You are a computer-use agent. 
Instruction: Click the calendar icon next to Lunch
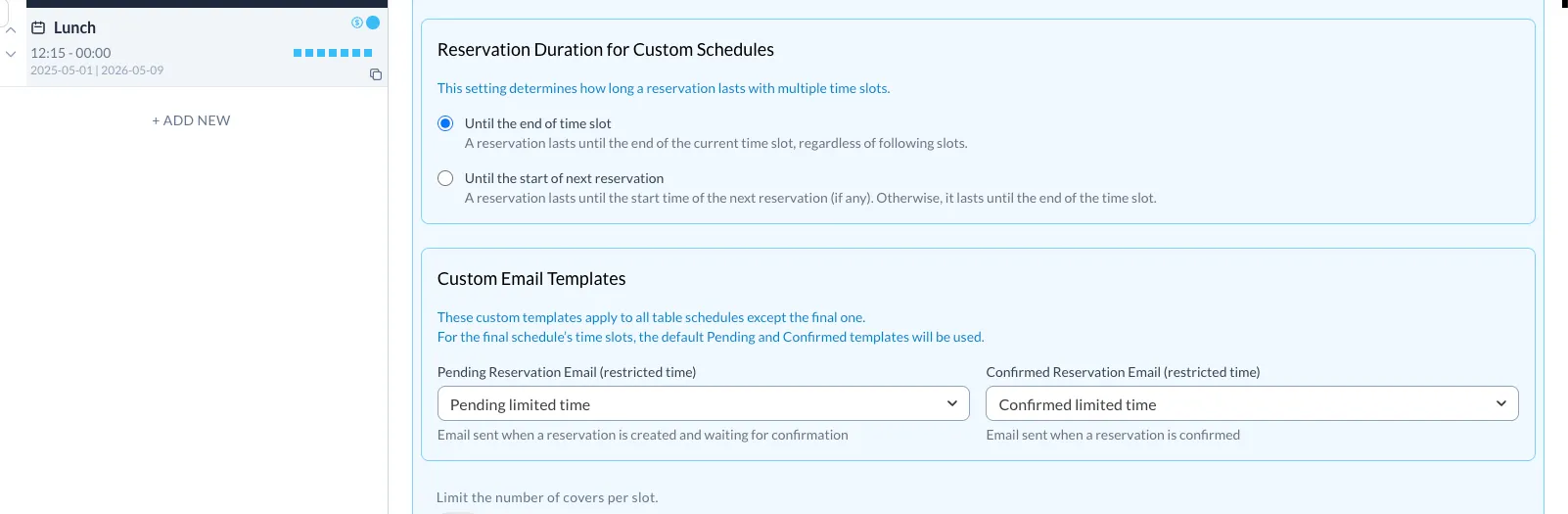click(x=38, y=27)
